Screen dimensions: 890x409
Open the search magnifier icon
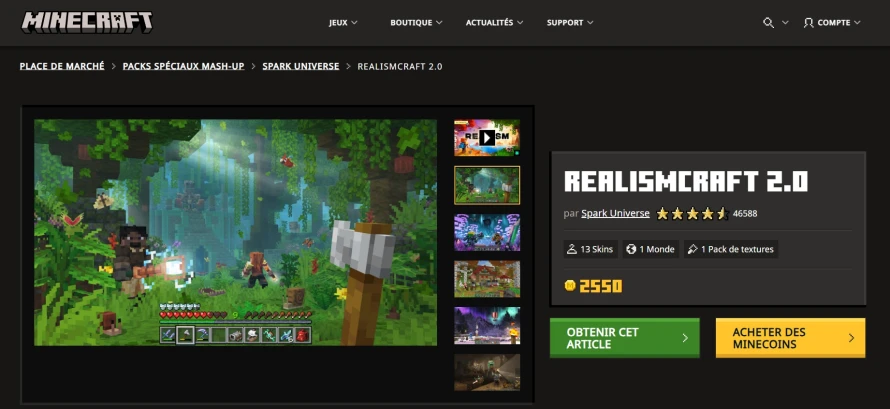coord(768,23)
